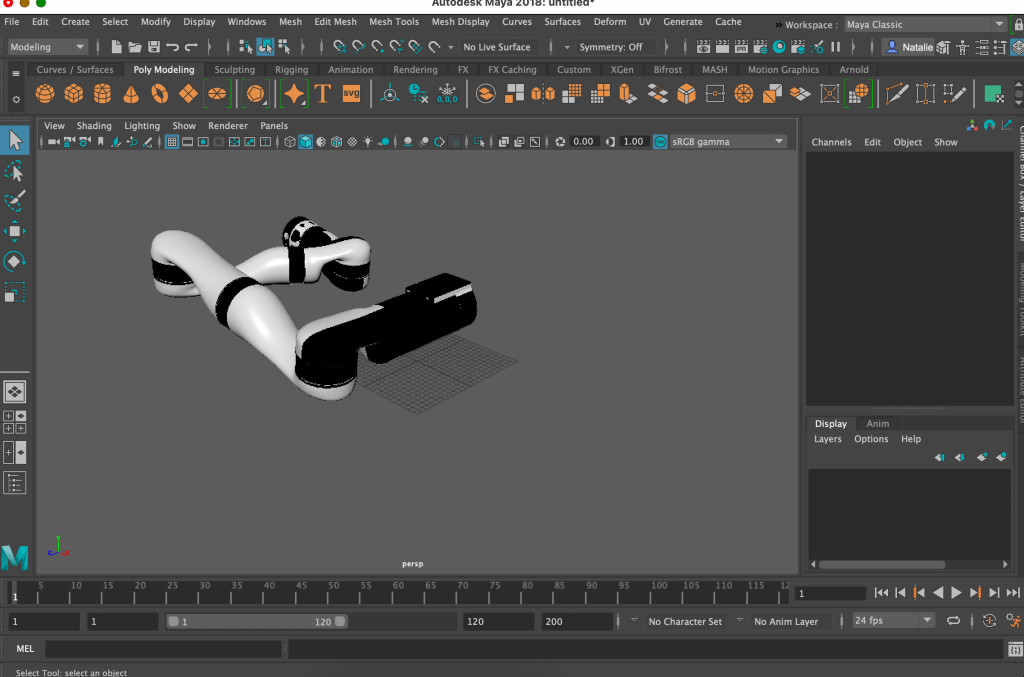Save the scene using the disk icon
The width and height of the screenshot is (1024, 677).
[154, 47]
